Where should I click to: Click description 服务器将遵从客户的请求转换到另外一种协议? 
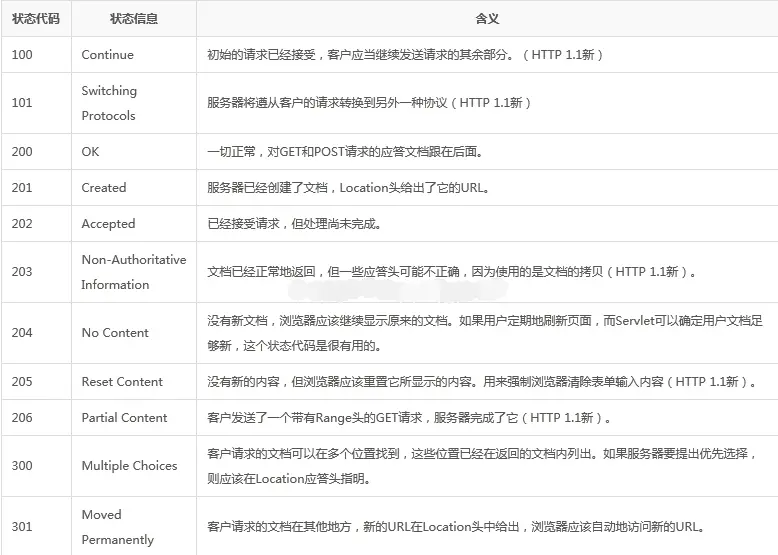[x=369, y=103]
